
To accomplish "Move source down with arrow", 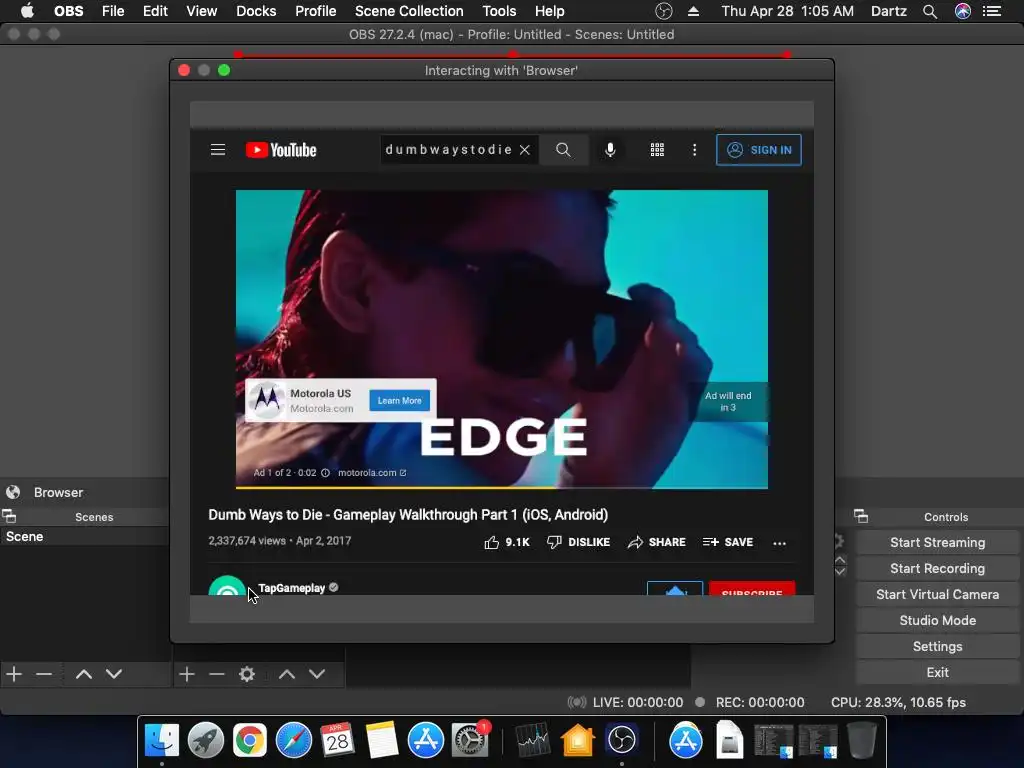I will (x=317, y=674).
